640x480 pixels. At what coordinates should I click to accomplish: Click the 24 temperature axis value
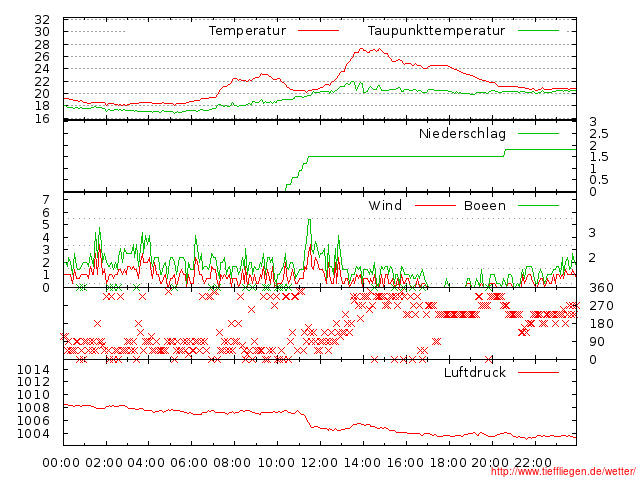click(x=42, y=69)
